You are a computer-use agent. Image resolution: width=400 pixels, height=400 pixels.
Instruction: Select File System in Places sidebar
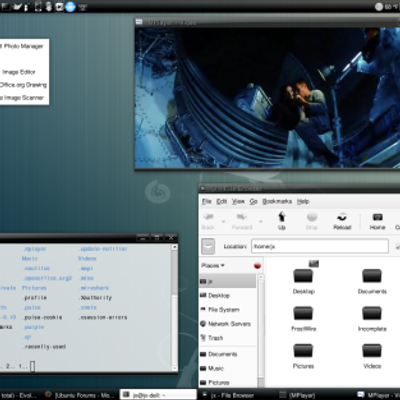[220, 310]
